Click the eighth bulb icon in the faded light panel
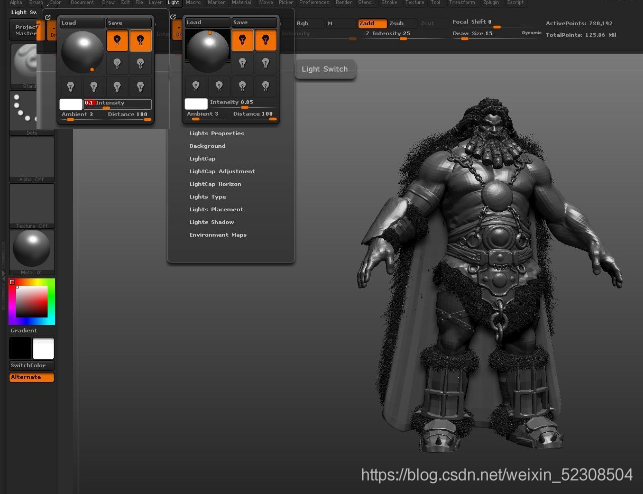Image resolution: width=643 pixels, height=494 pixels. 141,87
